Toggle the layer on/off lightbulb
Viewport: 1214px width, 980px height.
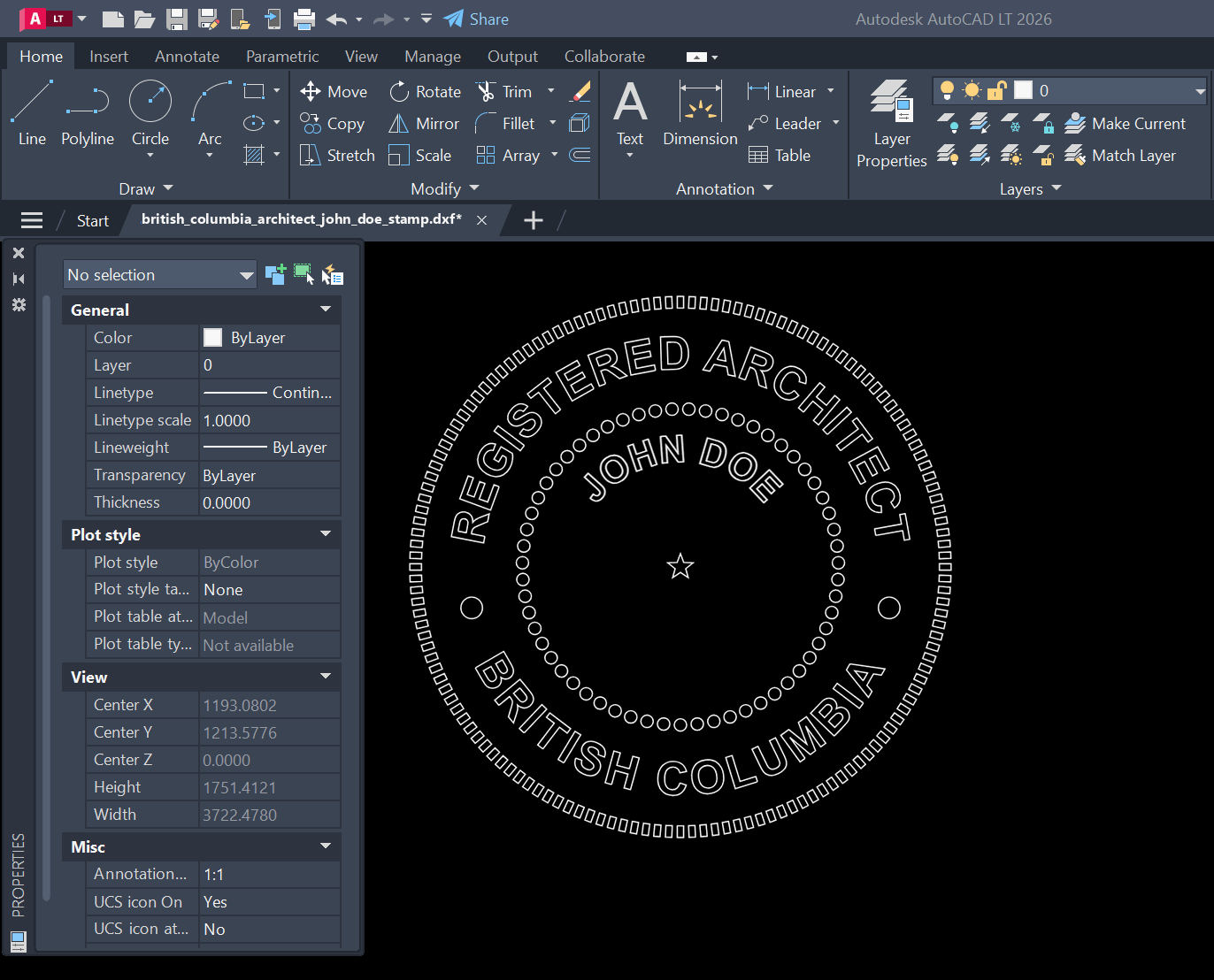[x=947, y=90]
